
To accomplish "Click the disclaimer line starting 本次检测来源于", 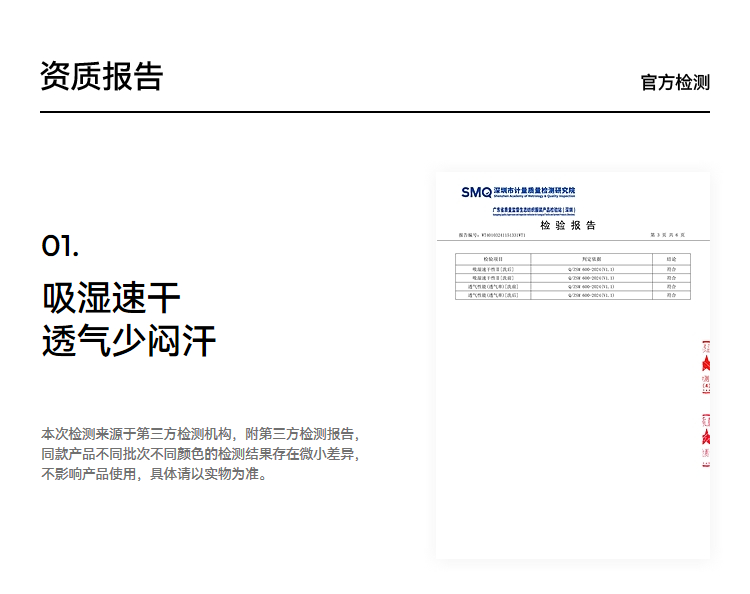I will click(199, 434).
